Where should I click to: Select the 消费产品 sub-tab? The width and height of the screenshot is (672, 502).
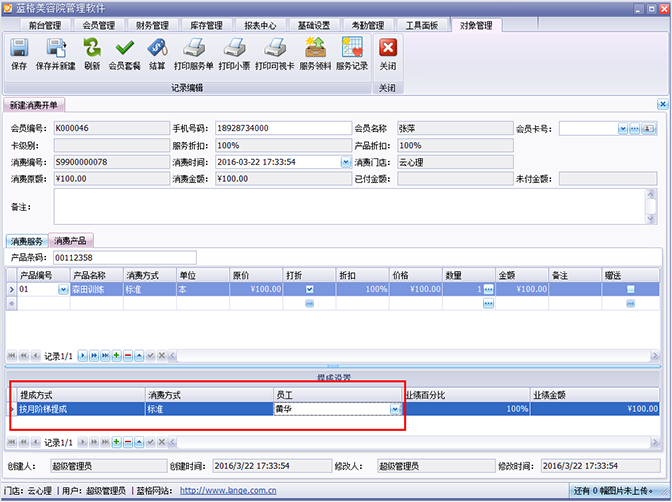(70, 240)
